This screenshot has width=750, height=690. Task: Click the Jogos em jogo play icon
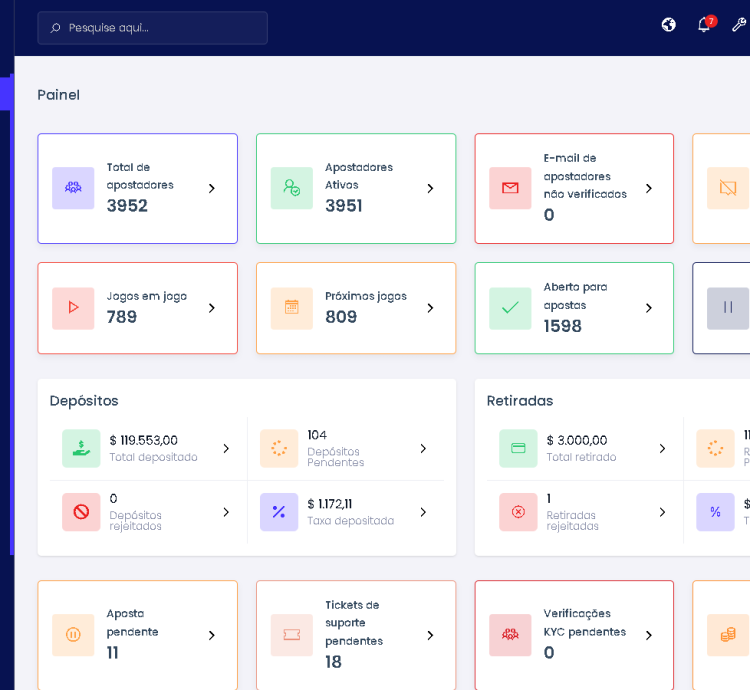[73, 308]
